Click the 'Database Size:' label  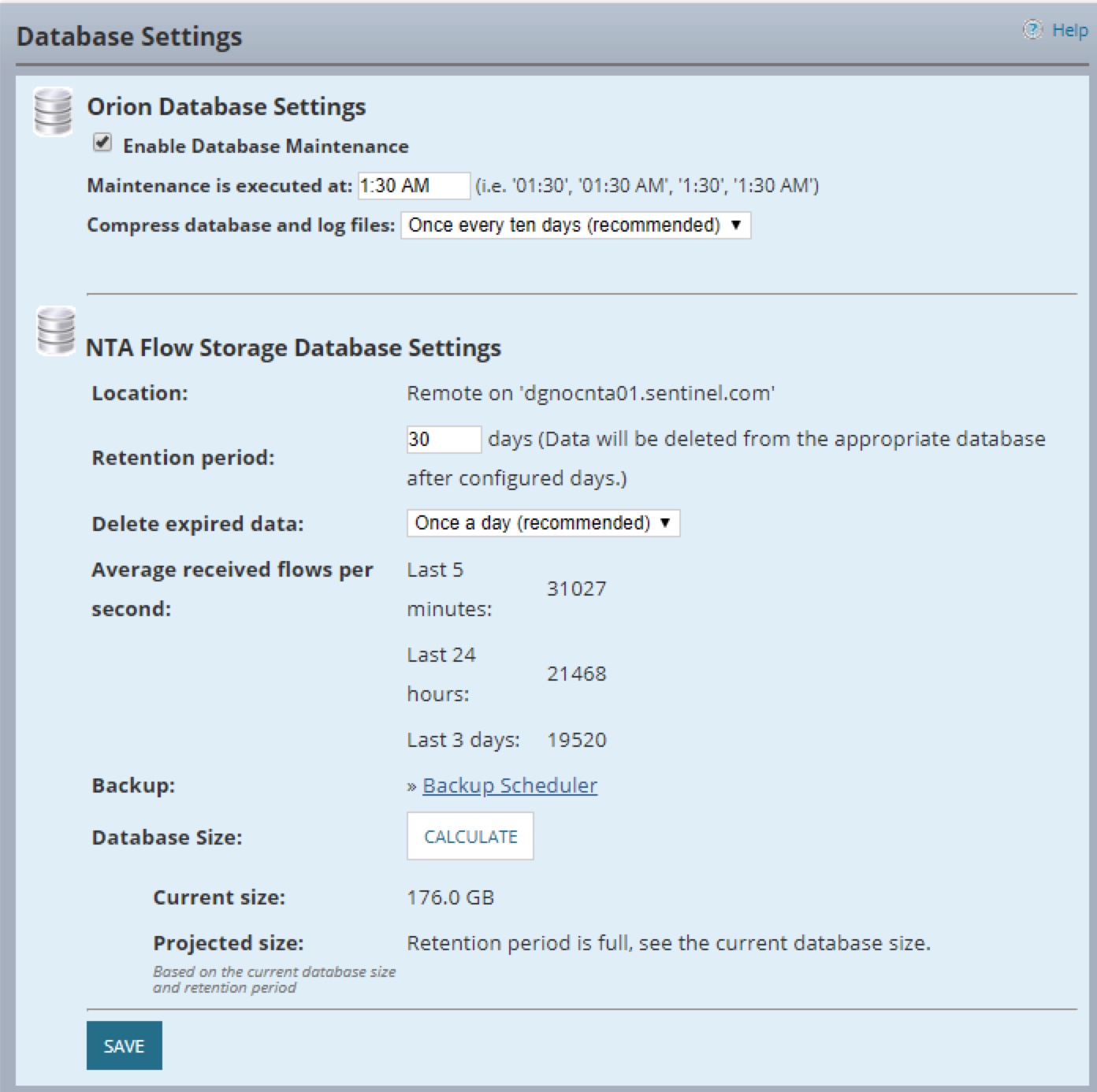click(167, 837)
